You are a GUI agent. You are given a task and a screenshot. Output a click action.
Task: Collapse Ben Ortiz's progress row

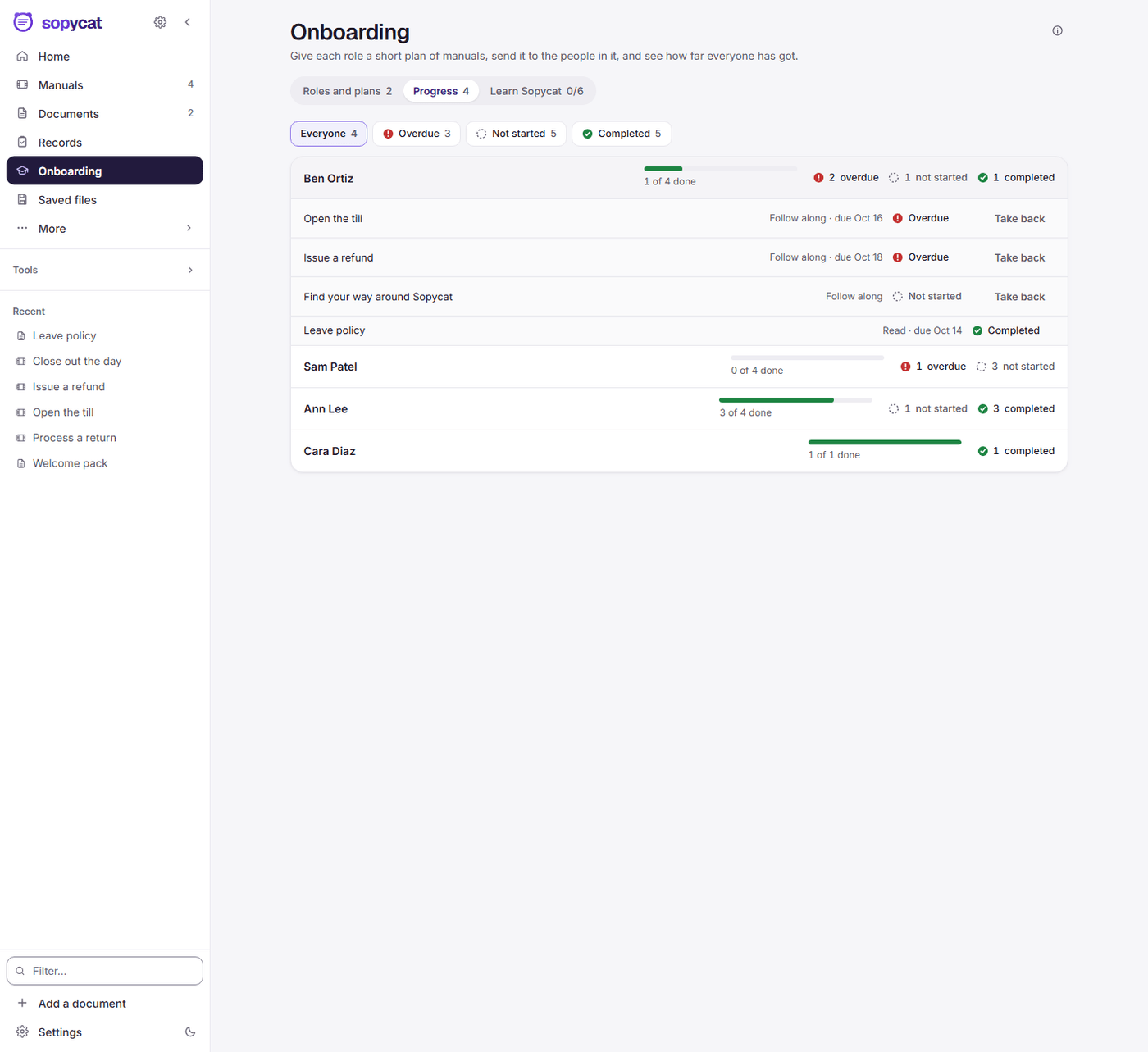[679, 178]
